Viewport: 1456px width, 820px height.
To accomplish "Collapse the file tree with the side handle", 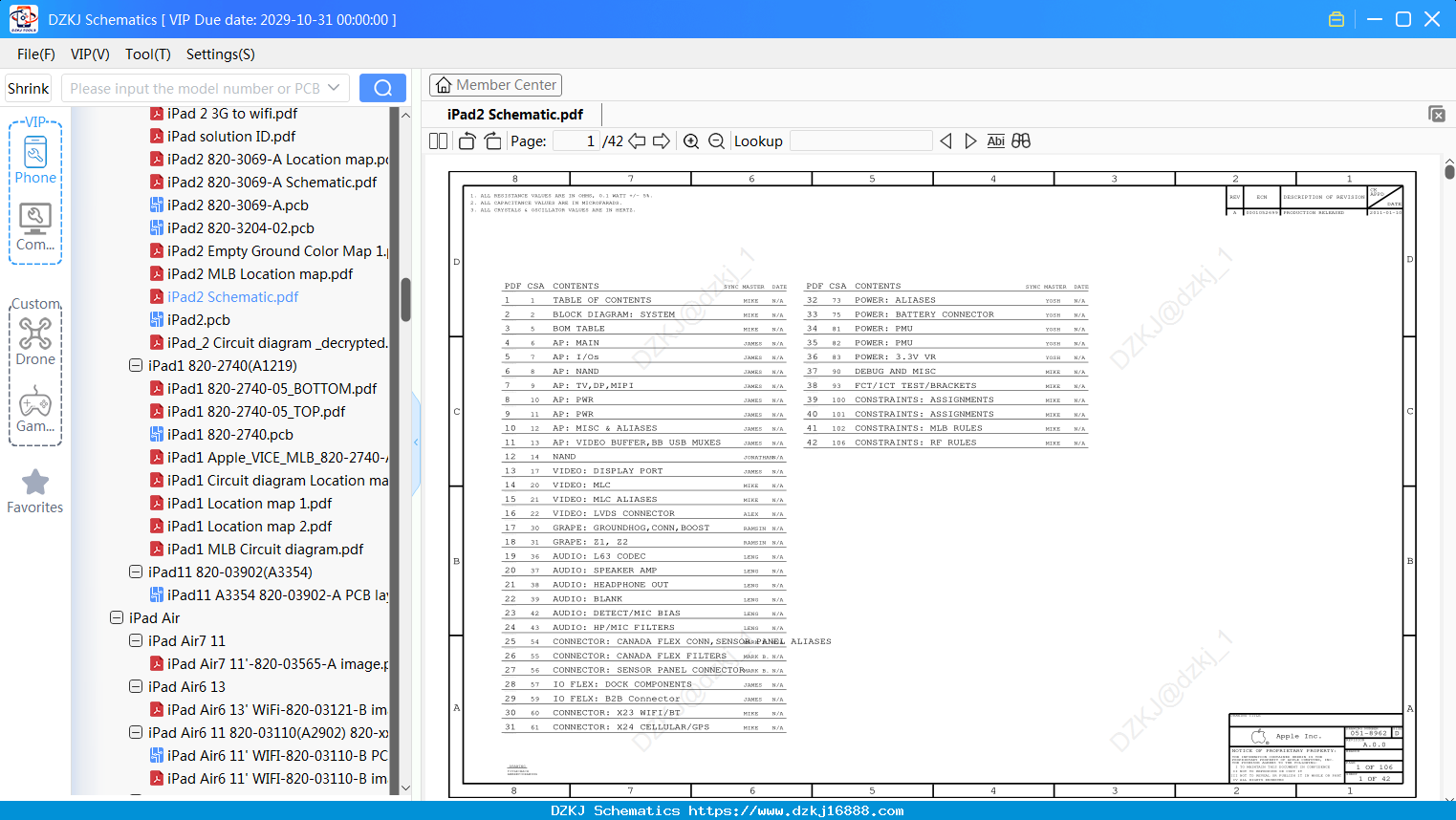I will tap(416, 442).
